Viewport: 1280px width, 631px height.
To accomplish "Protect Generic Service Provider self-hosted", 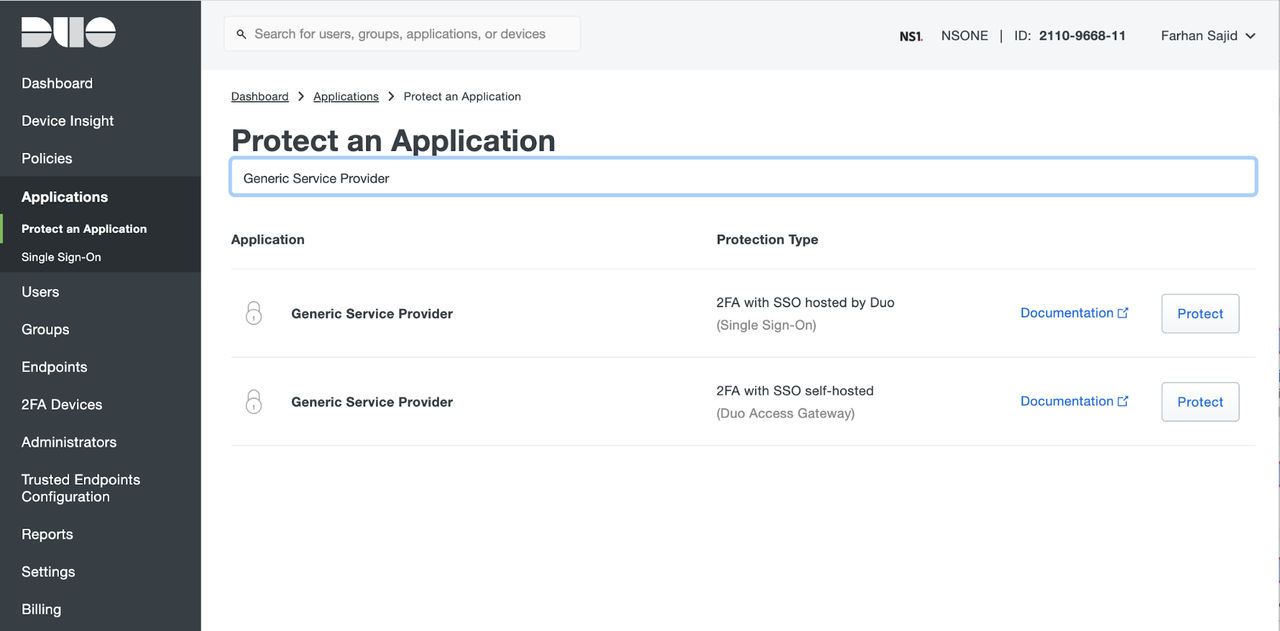I will [x=1200, y=401].
